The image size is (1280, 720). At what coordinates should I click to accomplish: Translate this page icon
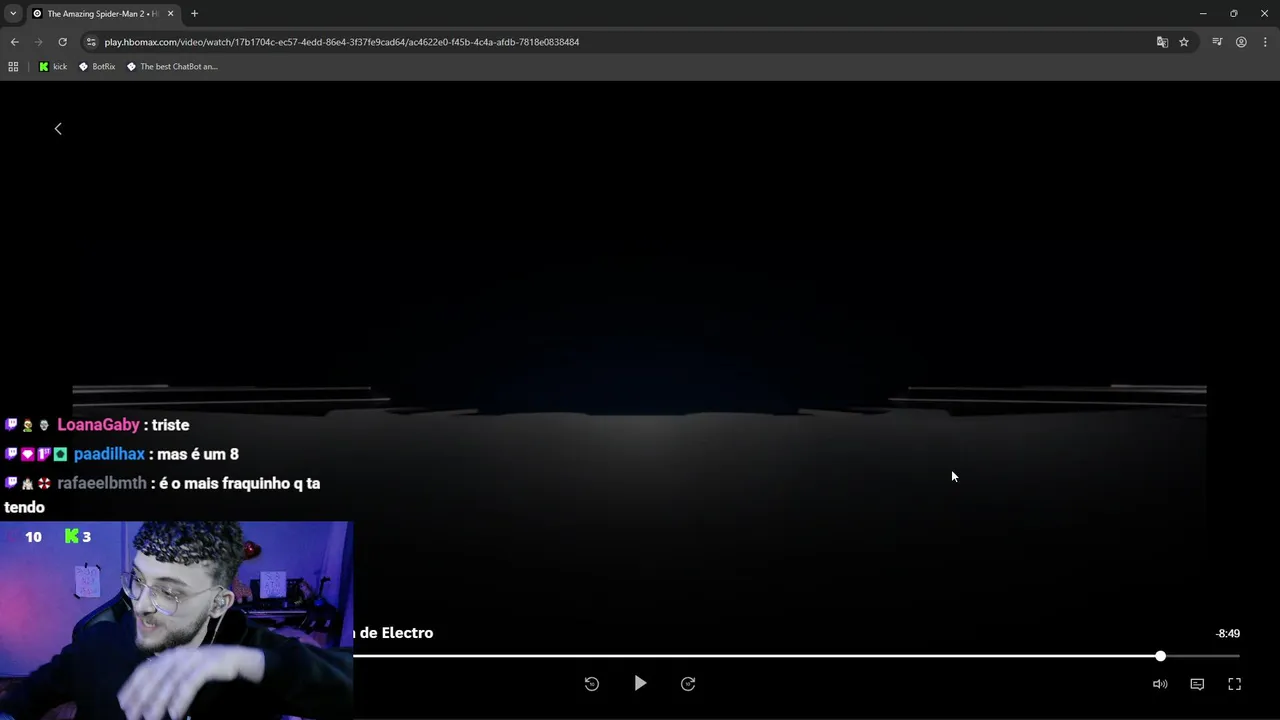[x=1162, y=42]
